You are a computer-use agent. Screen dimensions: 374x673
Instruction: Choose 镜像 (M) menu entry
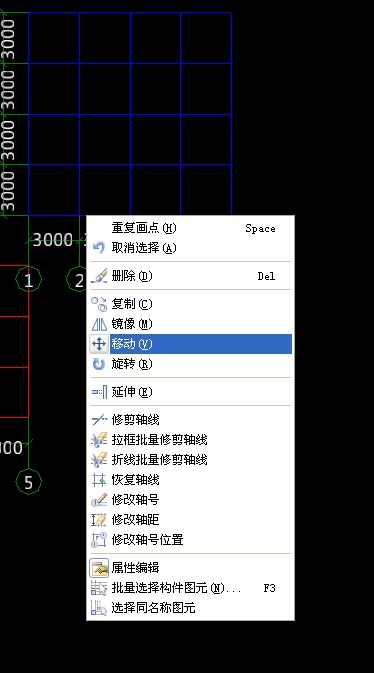tap(190, 324)
